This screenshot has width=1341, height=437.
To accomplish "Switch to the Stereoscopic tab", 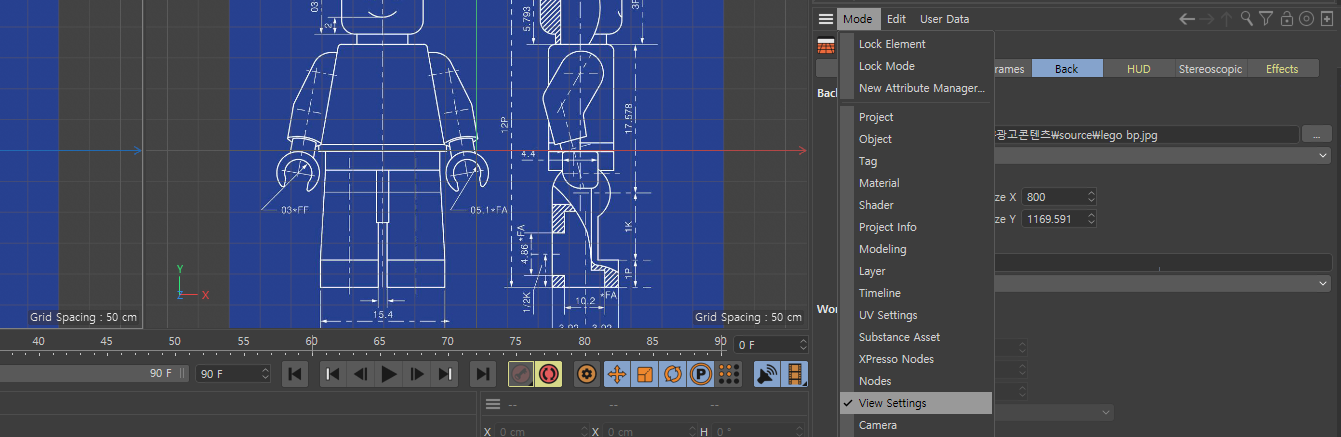I will 1211,69.
